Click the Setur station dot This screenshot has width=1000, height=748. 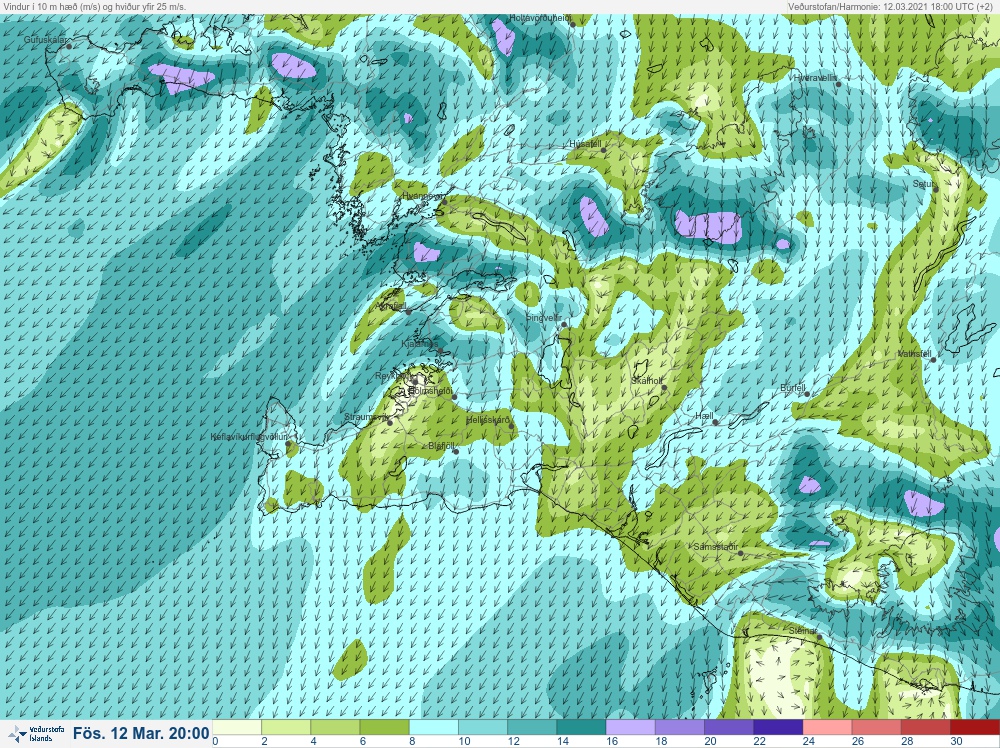936,189
